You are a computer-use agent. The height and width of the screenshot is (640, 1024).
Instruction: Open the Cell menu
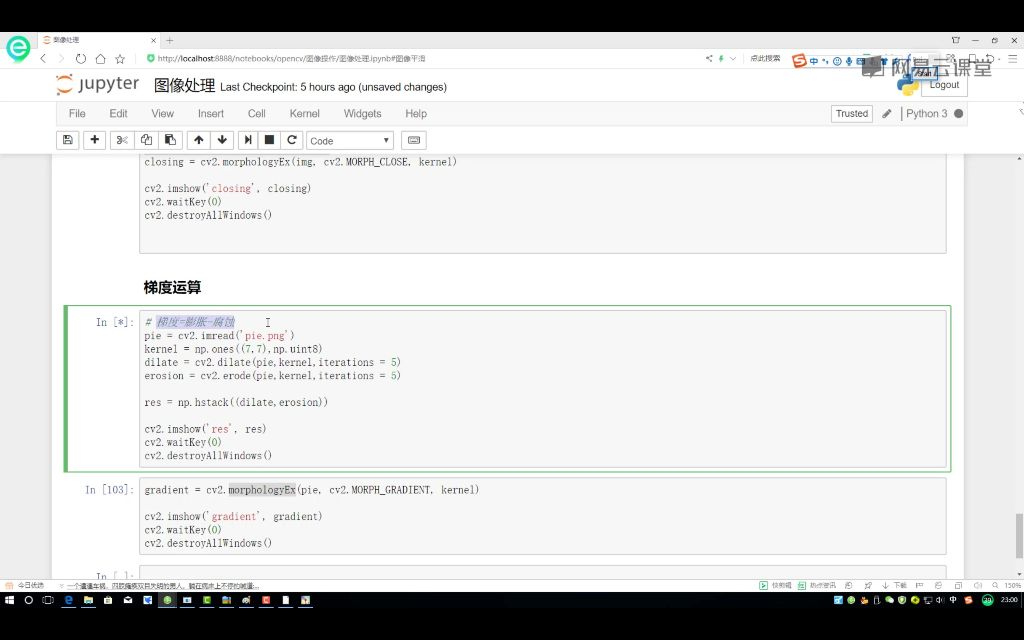pos(257,114)
